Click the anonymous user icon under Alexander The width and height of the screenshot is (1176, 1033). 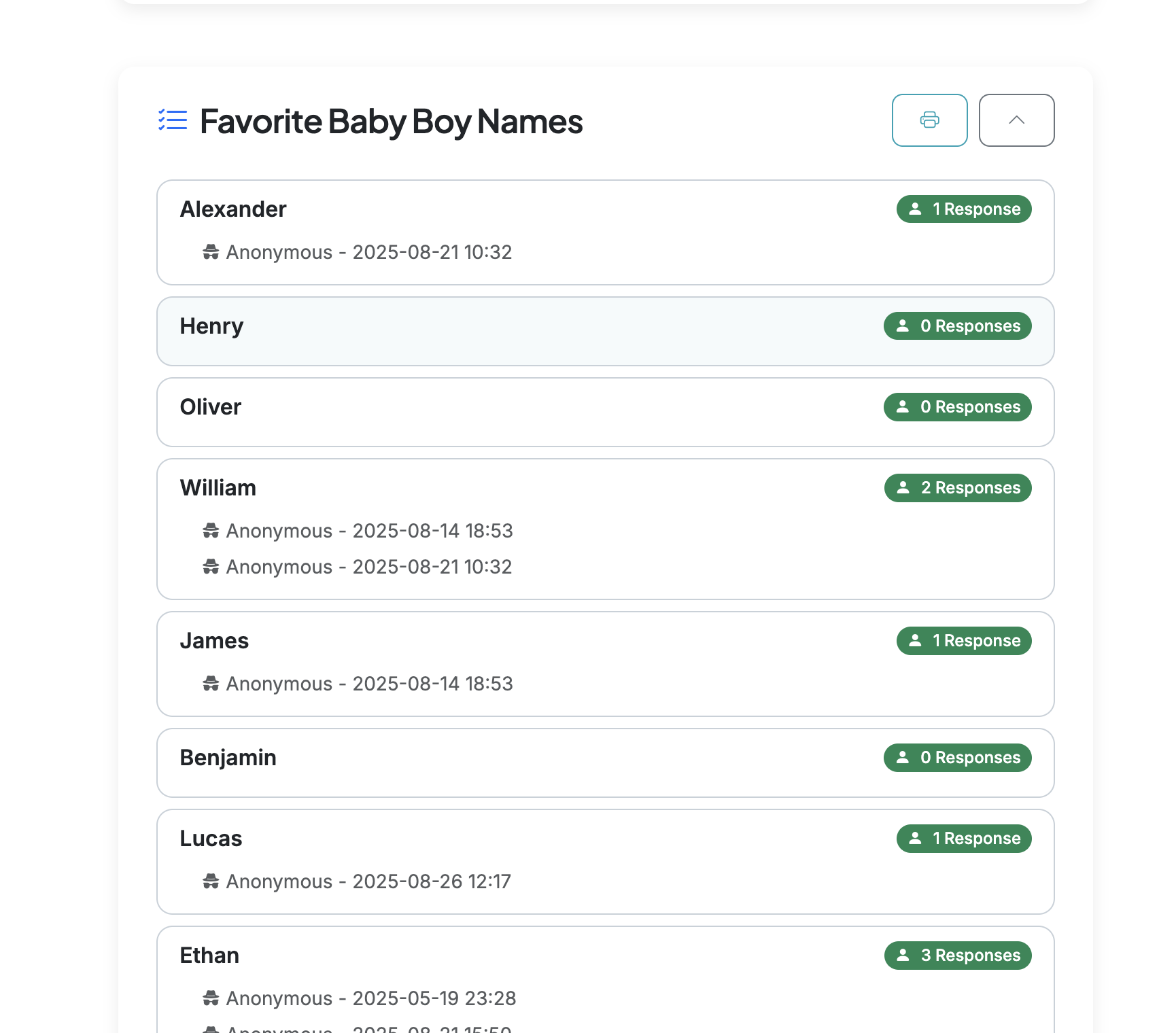[211, 252]
